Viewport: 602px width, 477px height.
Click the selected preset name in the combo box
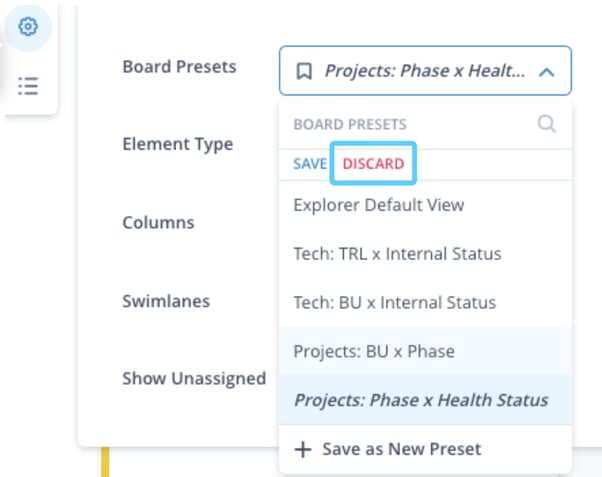point(424,72)
